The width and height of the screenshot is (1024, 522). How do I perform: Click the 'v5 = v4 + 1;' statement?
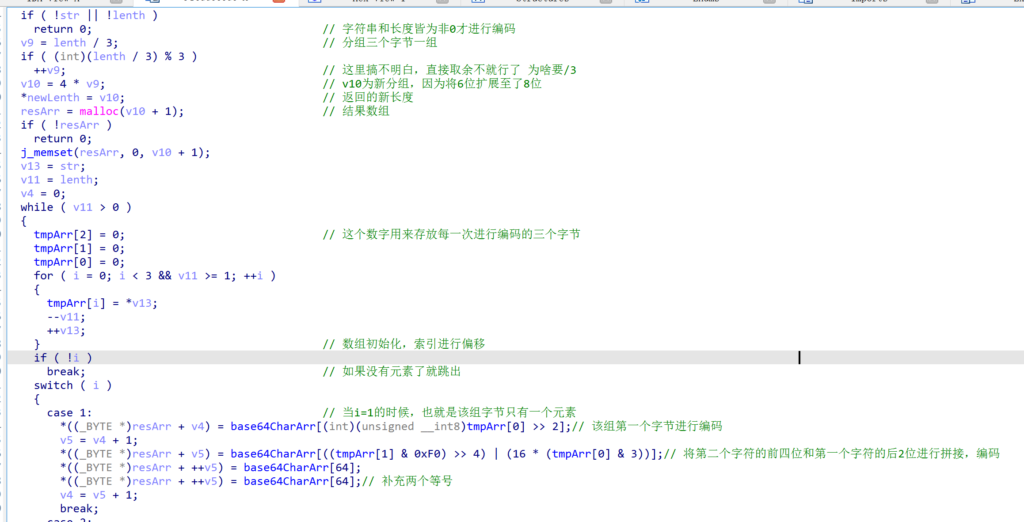[99, 440]
